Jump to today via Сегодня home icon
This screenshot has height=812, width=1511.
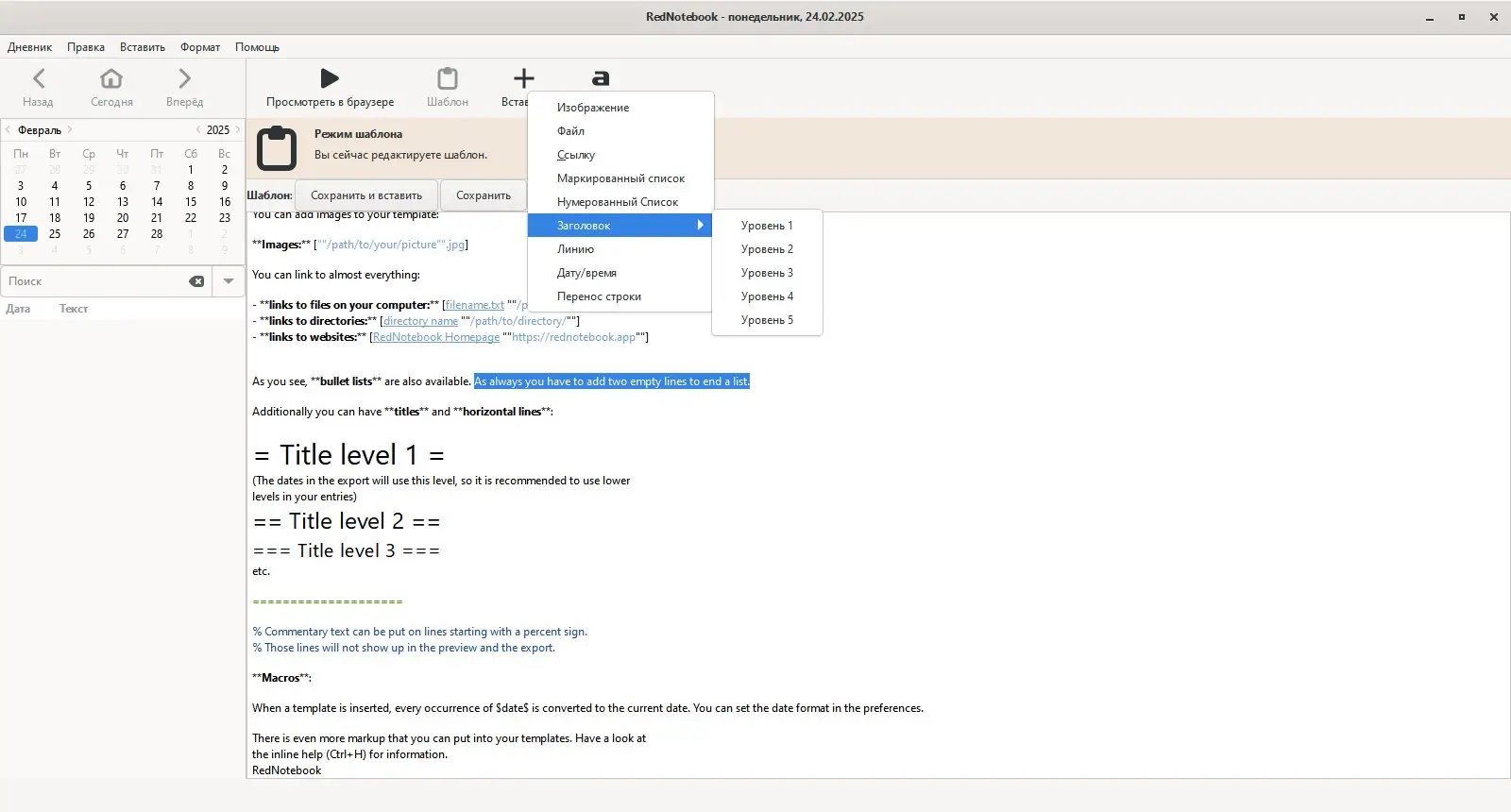pyautogui.click(x=111, y=78)
